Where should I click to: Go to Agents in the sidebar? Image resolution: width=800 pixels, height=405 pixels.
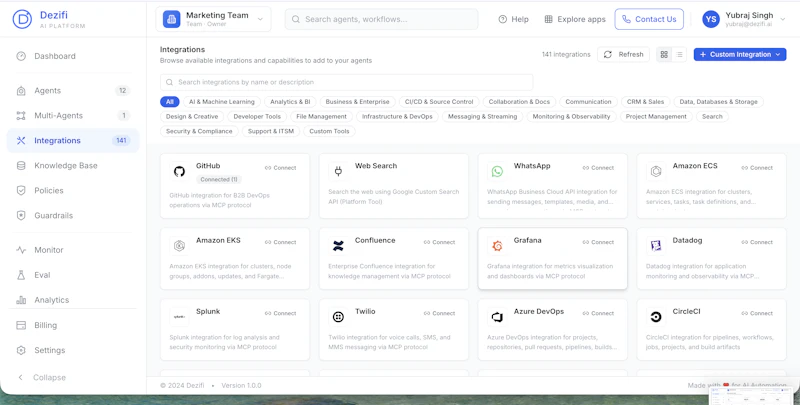tap(73, 90)
